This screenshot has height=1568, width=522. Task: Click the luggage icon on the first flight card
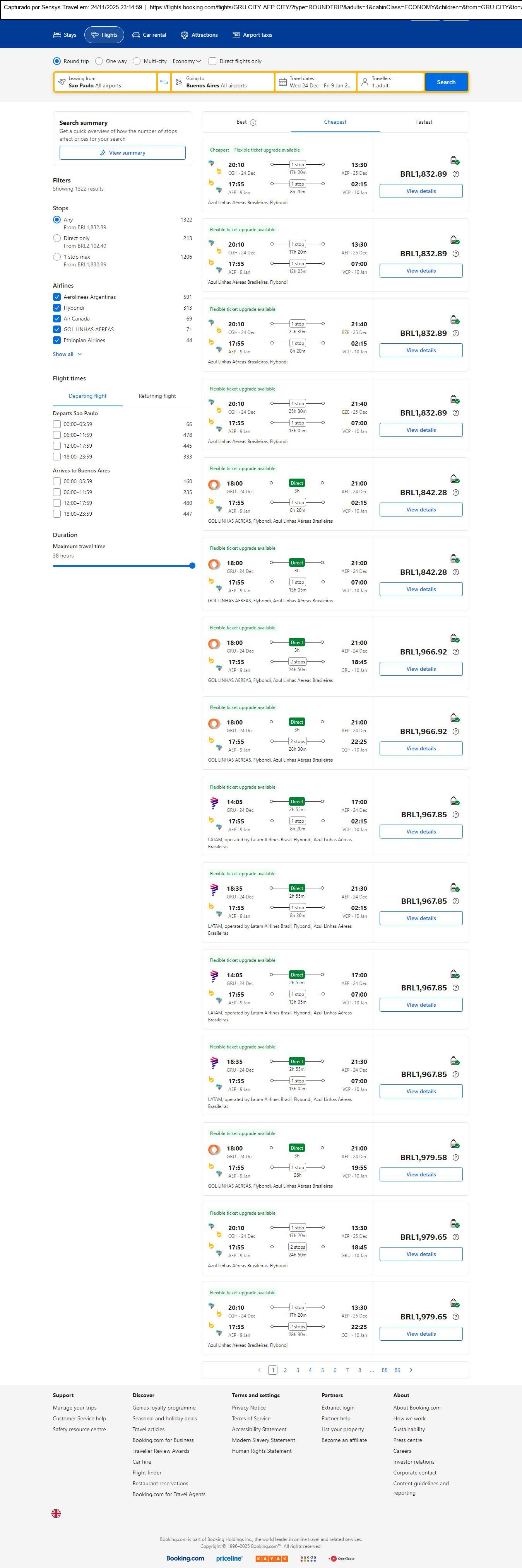point(454,160)
